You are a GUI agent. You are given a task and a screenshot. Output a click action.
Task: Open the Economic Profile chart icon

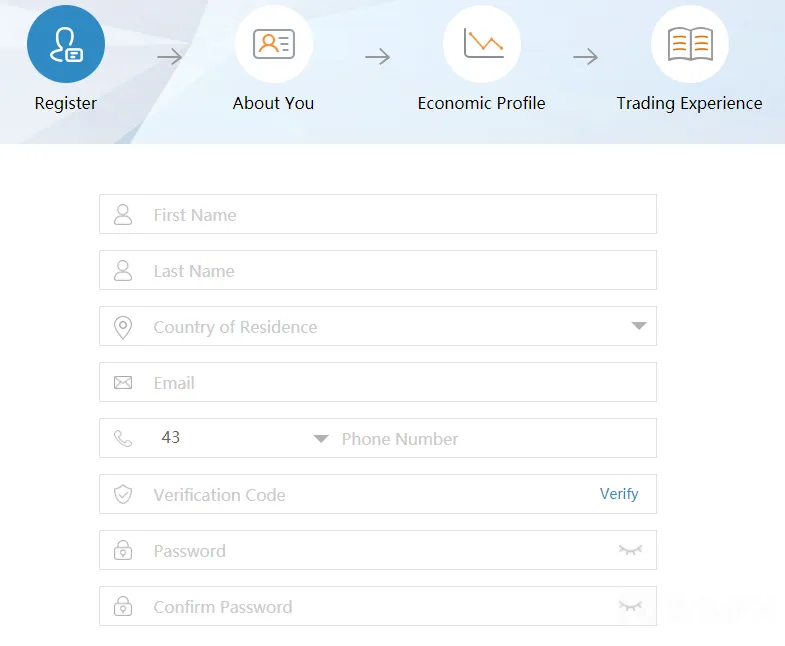[x=482, y=44]
